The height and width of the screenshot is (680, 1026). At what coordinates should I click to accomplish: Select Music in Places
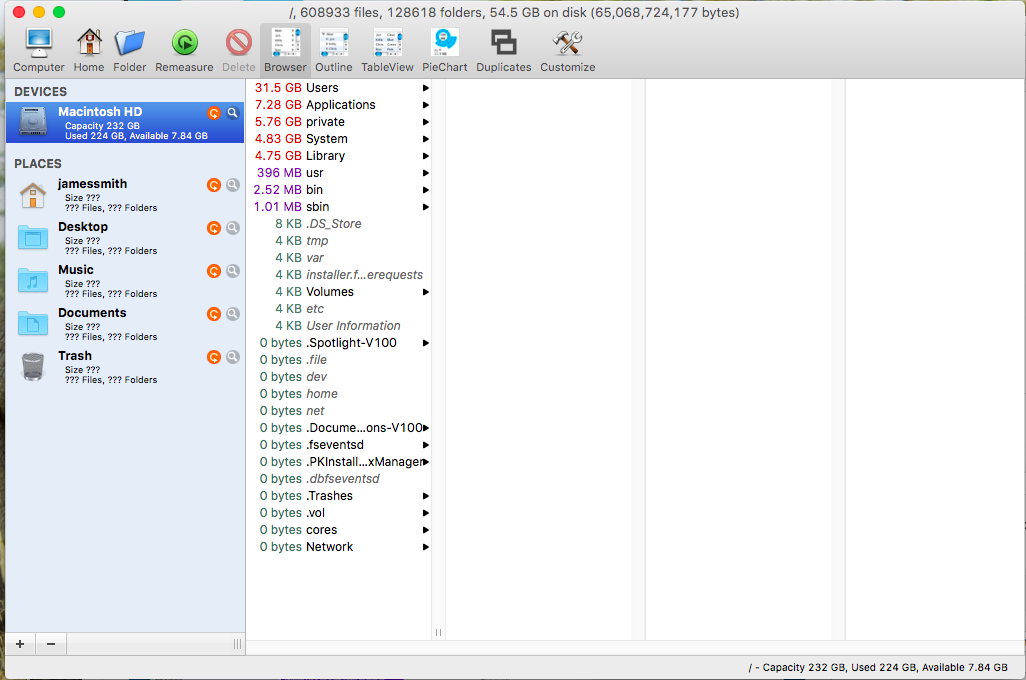click(x=125, y=281)
